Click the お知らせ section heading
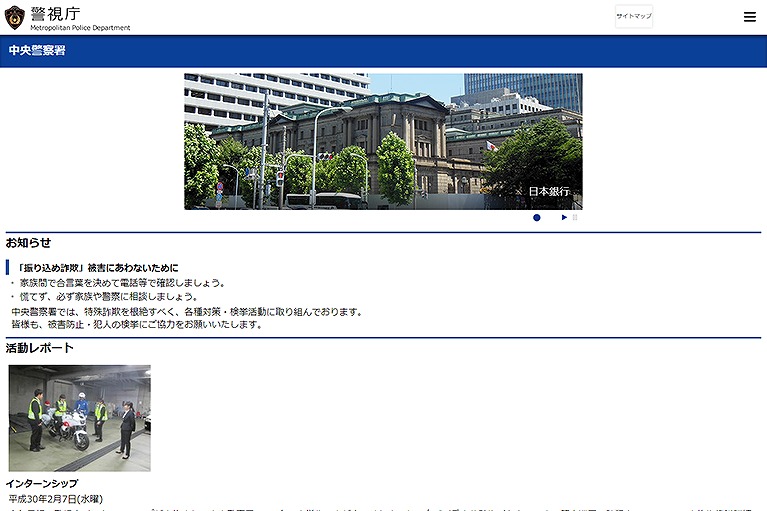This screenshot has height=511, width=767. (x=28, y=243)
